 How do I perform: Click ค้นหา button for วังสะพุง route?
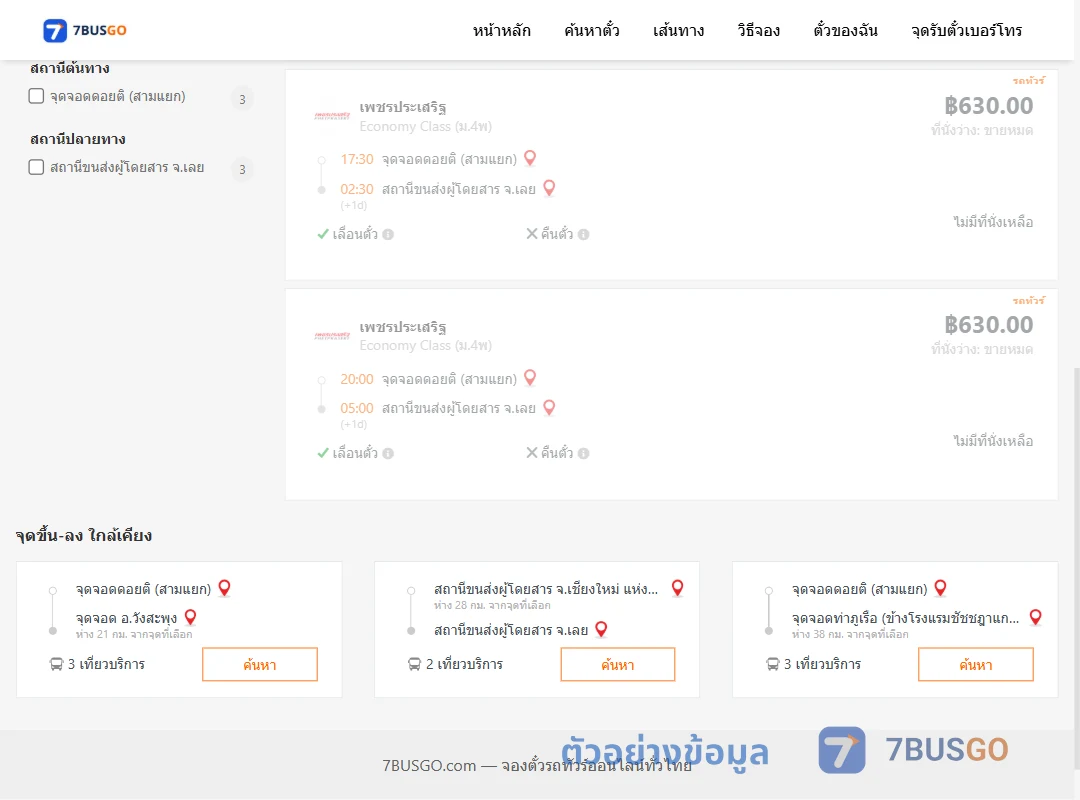click(260, 664)
